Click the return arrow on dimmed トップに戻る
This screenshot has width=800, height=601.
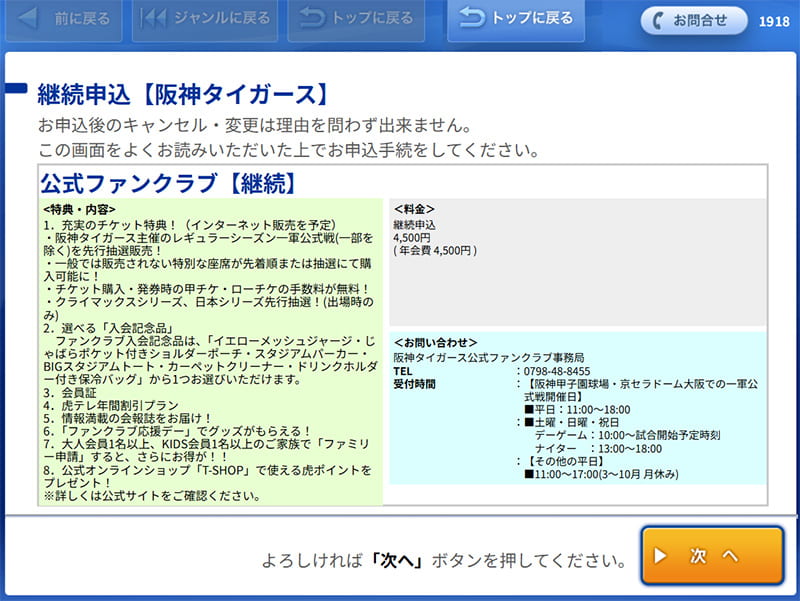coord(312,17)
